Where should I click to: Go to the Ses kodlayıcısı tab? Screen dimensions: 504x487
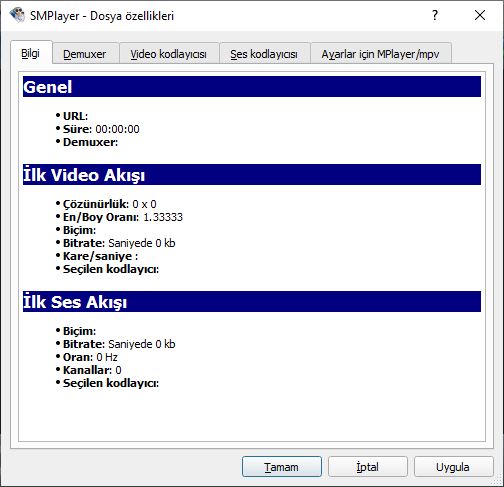coord(264,54)
